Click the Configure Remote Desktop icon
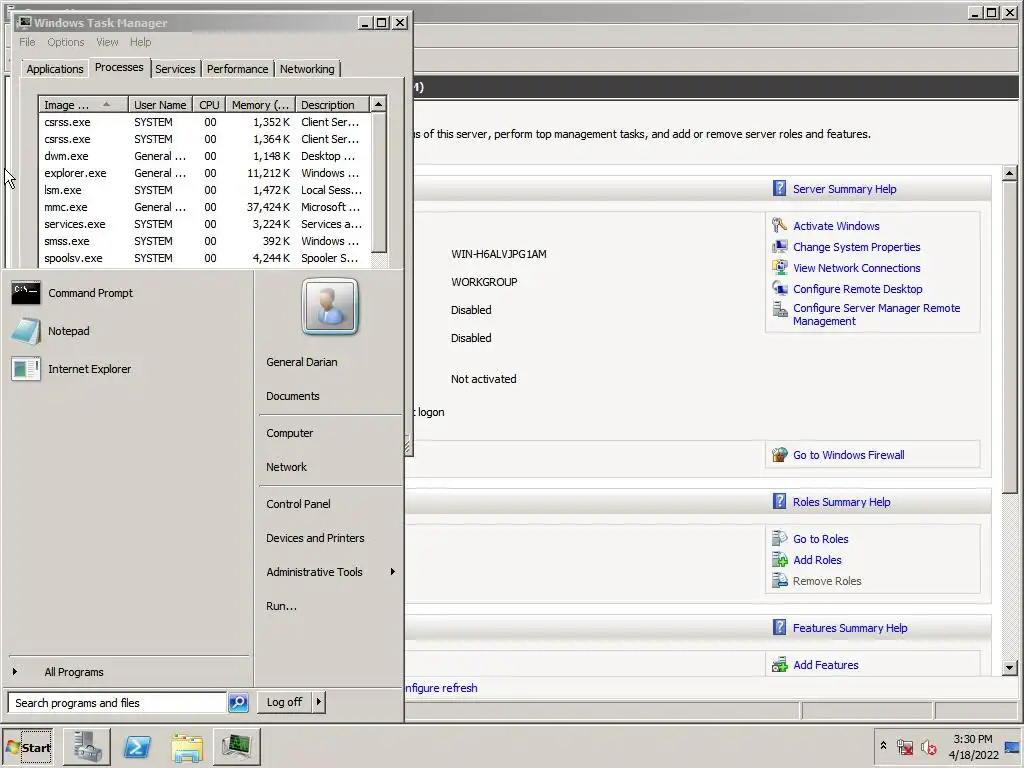The height and width of the screenshot is (768, 1024). tap(779, 289)
